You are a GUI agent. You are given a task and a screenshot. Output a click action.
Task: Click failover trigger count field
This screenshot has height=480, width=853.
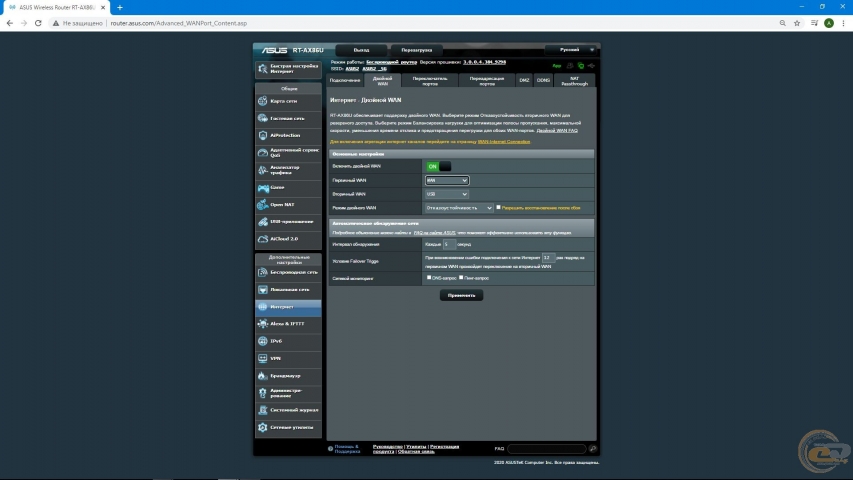coord(548,257)
